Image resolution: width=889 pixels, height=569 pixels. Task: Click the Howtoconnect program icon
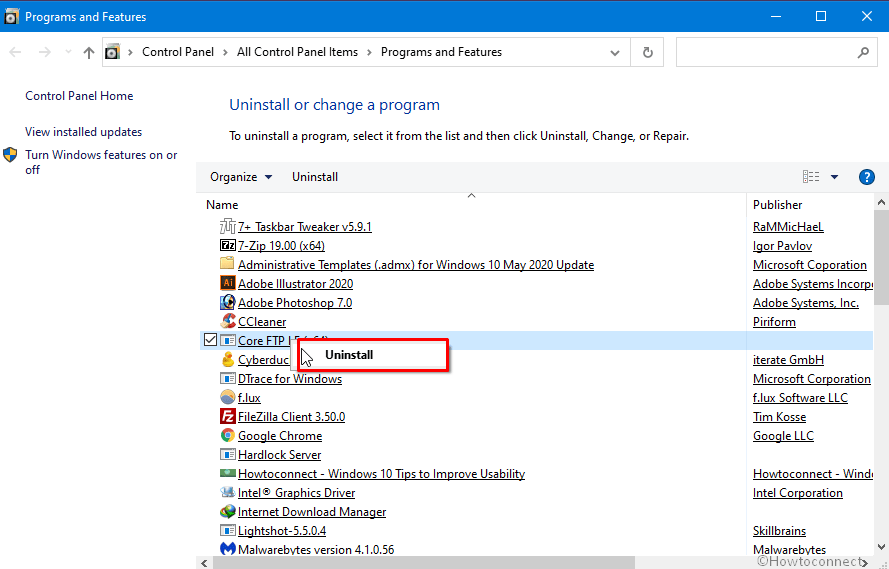coord(227,473)
